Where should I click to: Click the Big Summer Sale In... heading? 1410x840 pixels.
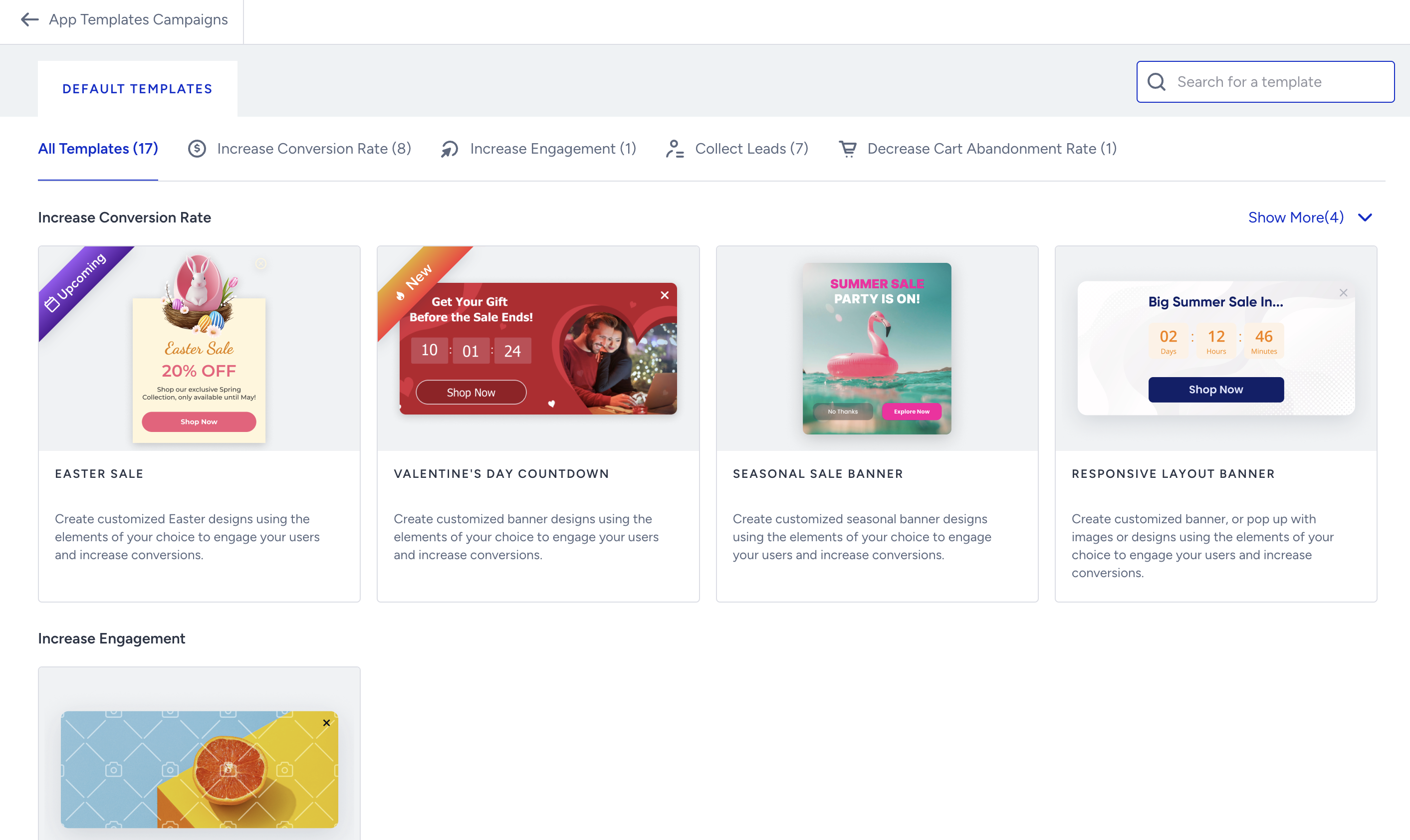click(x=1216, y=302)
